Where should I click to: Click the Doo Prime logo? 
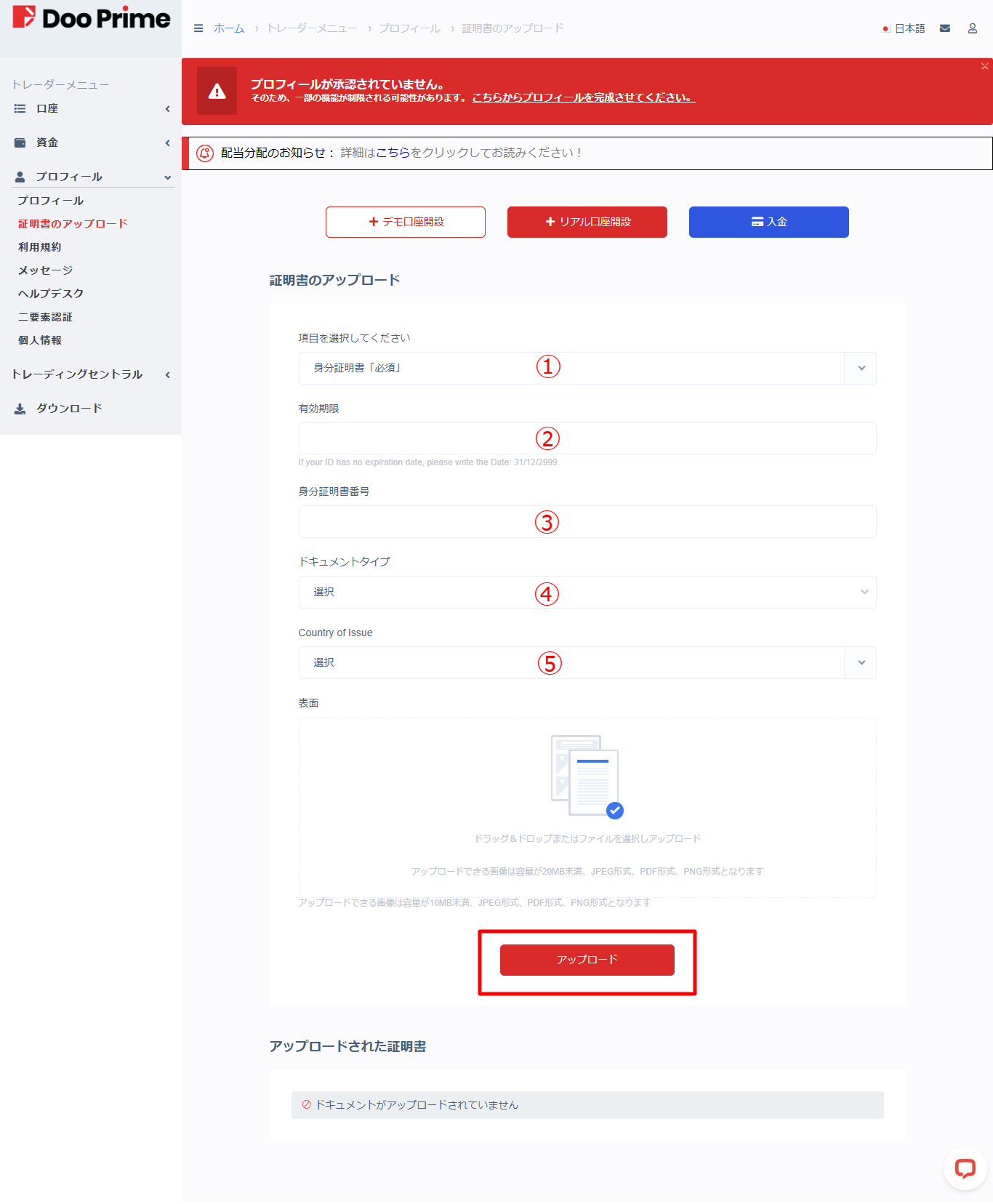[x=91, y=18]
